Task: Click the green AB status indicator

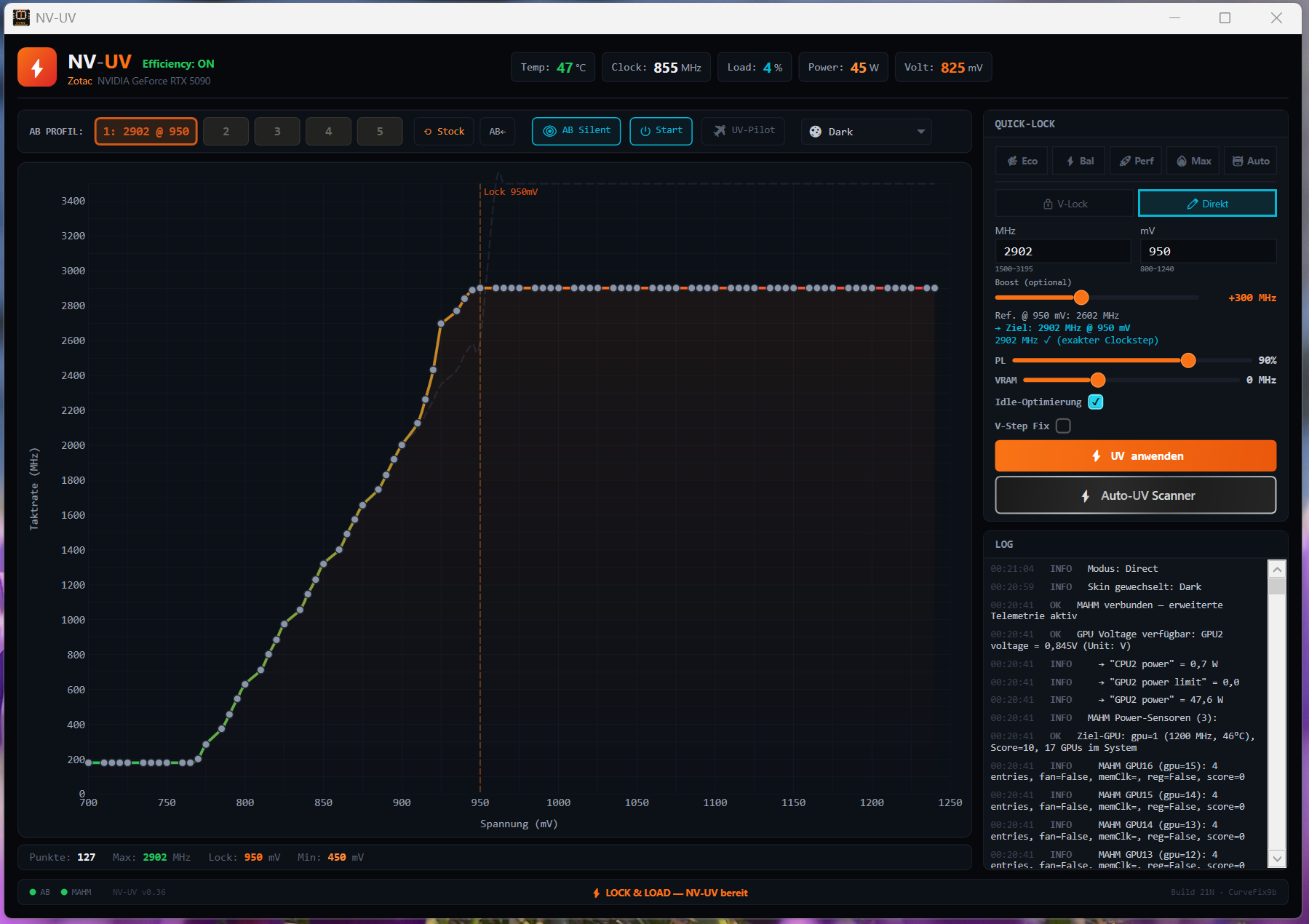Action: [33, 892]
